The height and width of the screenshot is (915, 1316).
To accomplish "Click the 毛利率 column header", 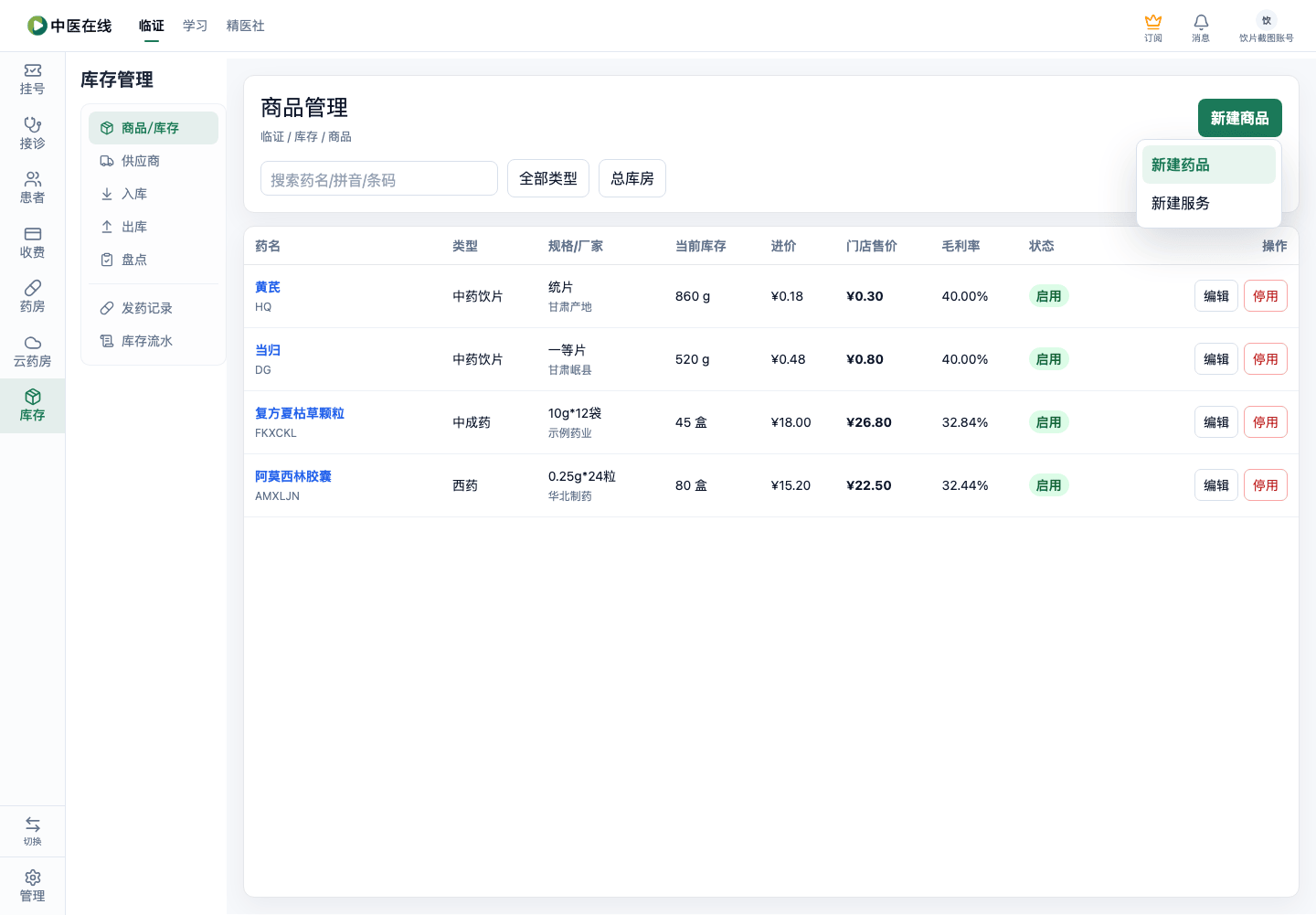I will coord(961,246).
